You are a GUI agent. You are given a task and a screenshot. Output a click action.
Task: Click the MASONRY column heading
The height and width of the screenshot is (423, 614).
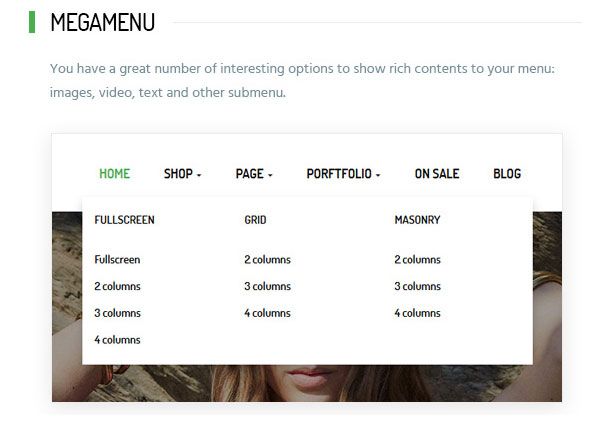coord(417,220)
